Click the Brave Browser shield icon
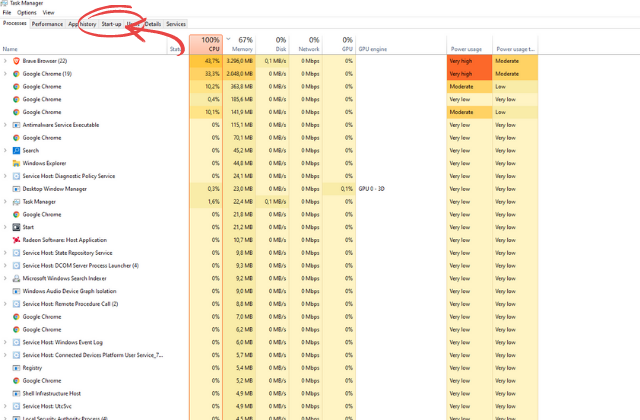Image resolution: width=640 pixels, height=420 pixels. click(16, 61)
